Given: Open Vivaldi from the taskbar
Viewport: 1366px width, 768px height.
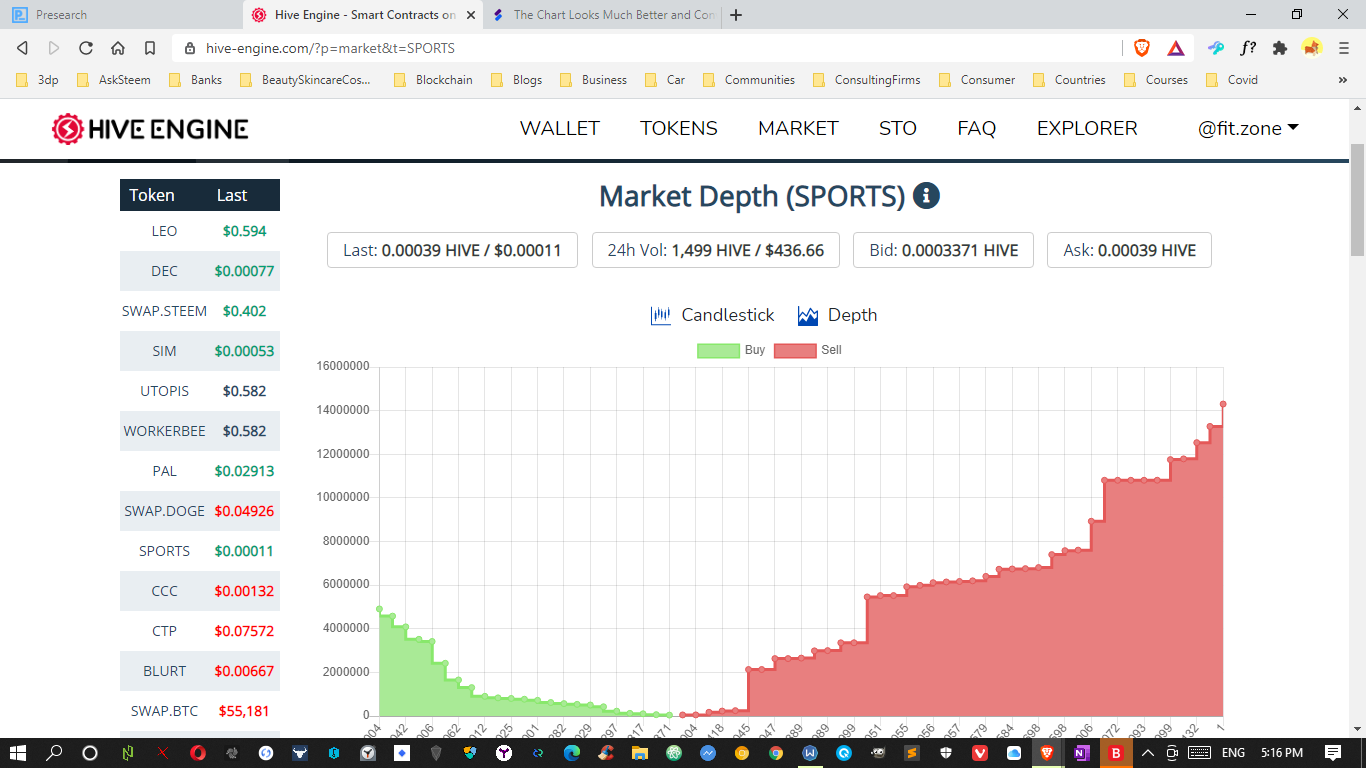Looking at the screenshot, I should 980,753.
